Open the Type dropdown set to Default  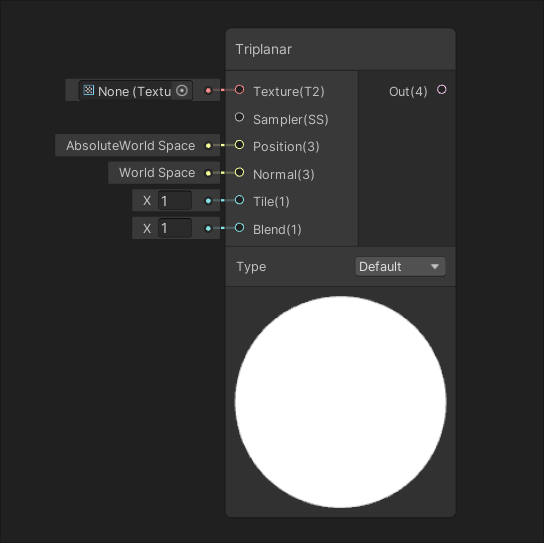tap(400, 266)
